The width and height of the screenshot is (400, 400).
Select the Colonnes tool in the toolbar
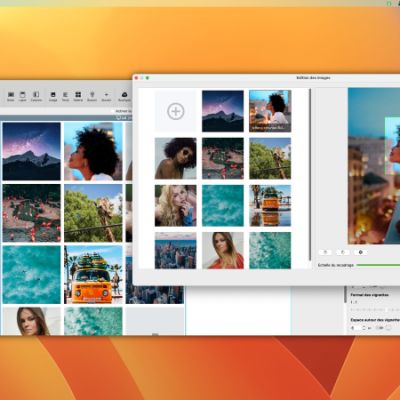click(36, 96)
